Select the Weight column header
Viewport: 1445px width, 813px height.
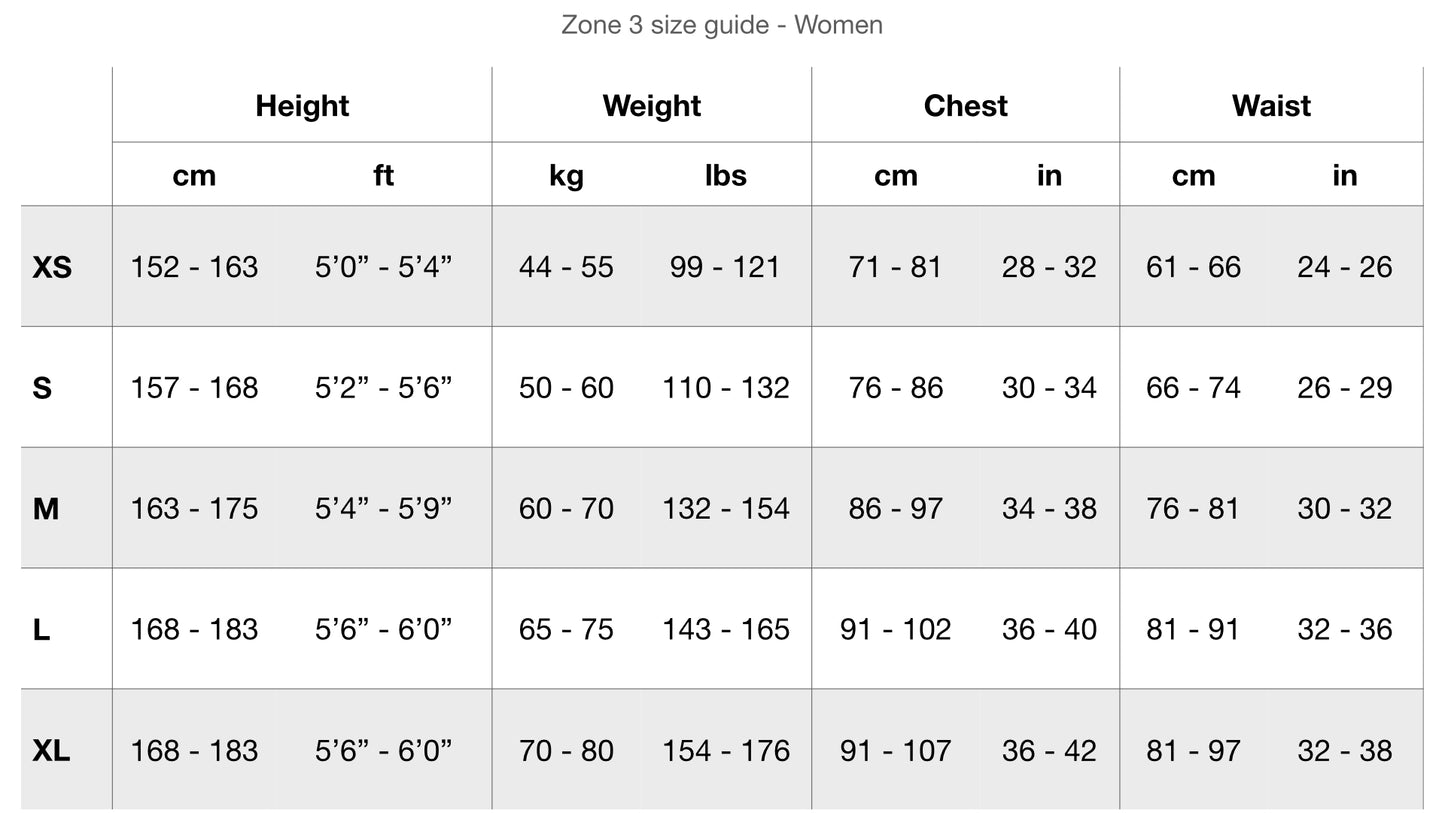(652, 106)
